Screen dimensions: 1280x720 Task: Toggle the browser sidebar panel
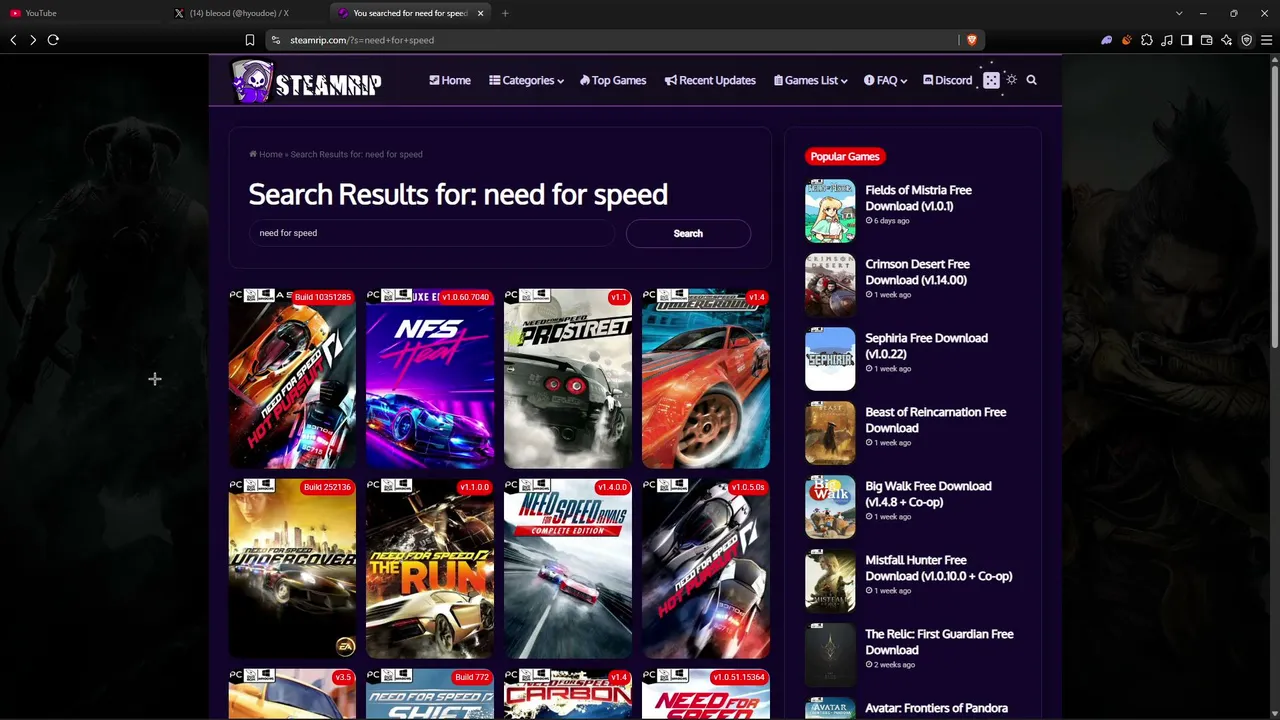[x=1186, y=40]
